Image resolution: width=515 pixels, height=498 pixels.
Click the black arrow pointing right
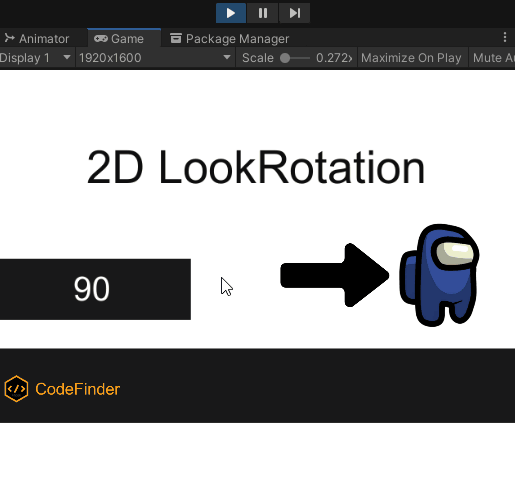coord(335,275)
